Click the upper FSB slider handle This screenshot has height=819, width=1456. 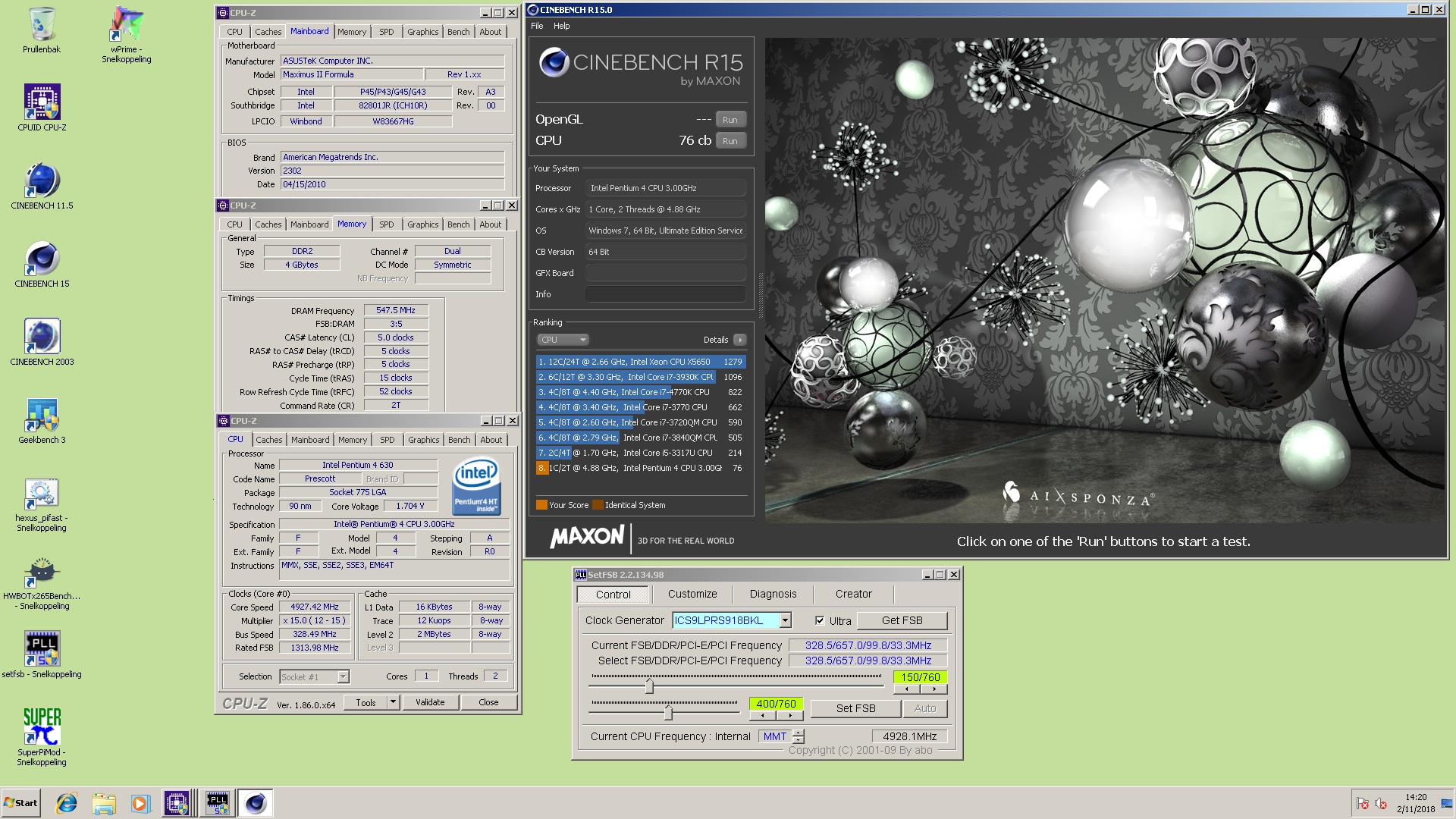click(x=649, y=686)
